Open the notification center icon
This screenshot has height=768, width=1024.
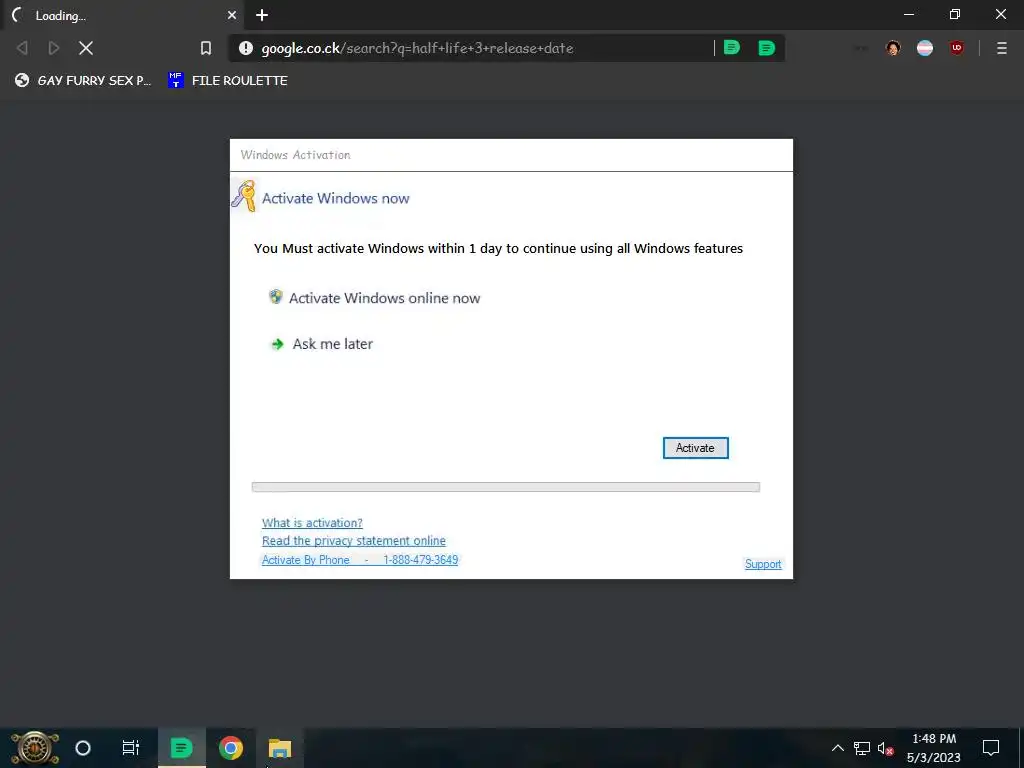click(x=991, y=748)
